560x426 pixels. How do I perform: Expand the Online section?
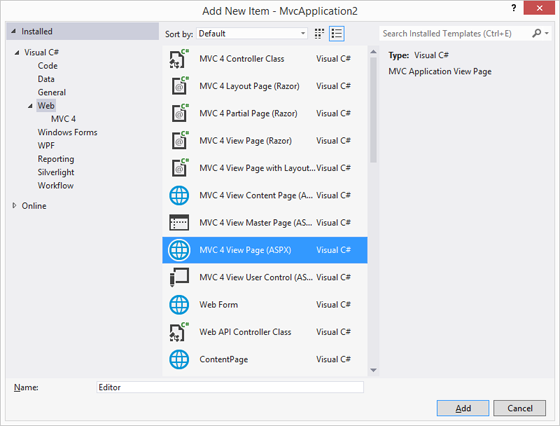click(x=14, y=205)
